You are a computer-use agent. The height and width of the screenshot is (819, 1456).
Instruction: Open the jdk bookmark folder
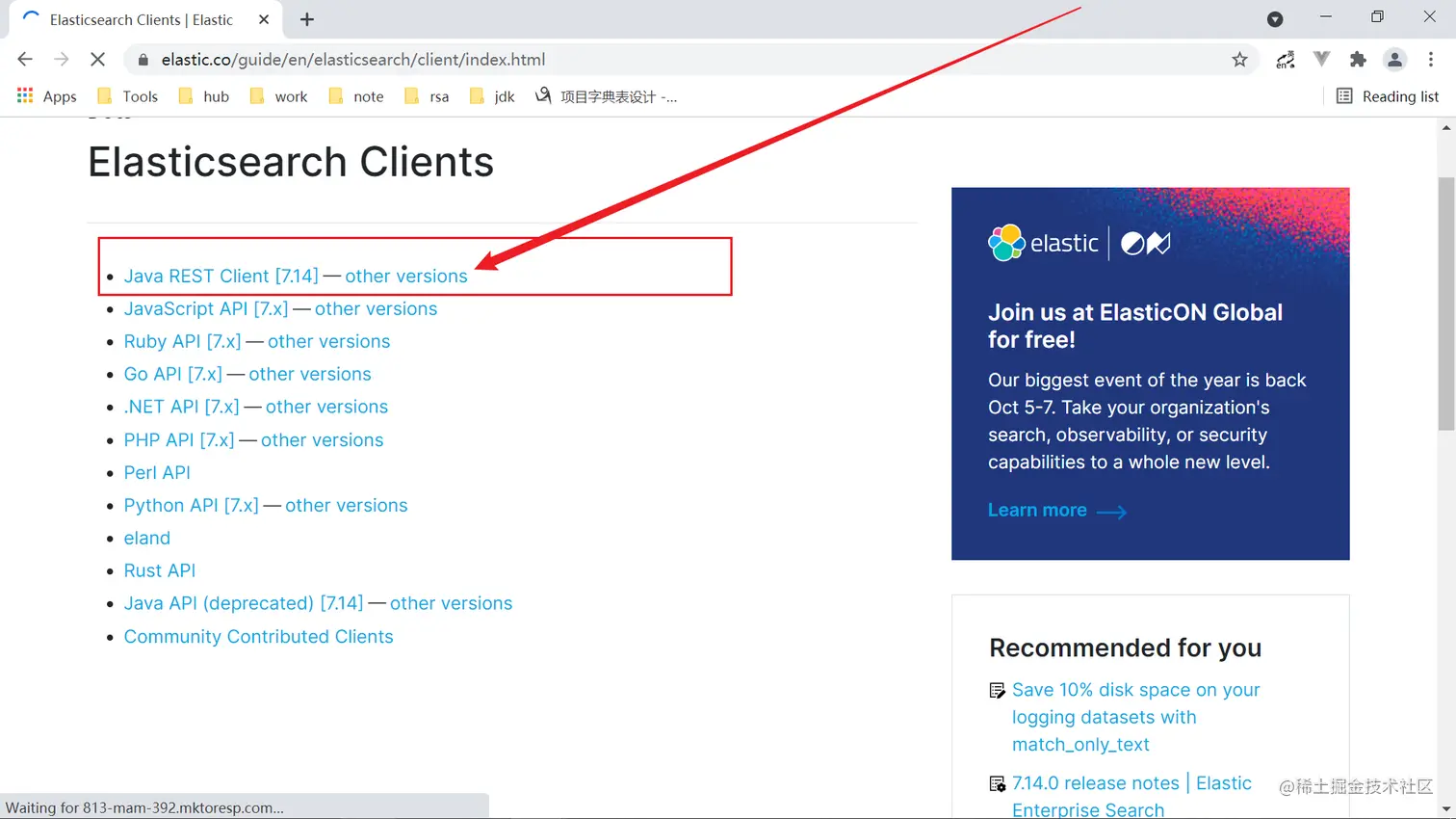point(492,96)
